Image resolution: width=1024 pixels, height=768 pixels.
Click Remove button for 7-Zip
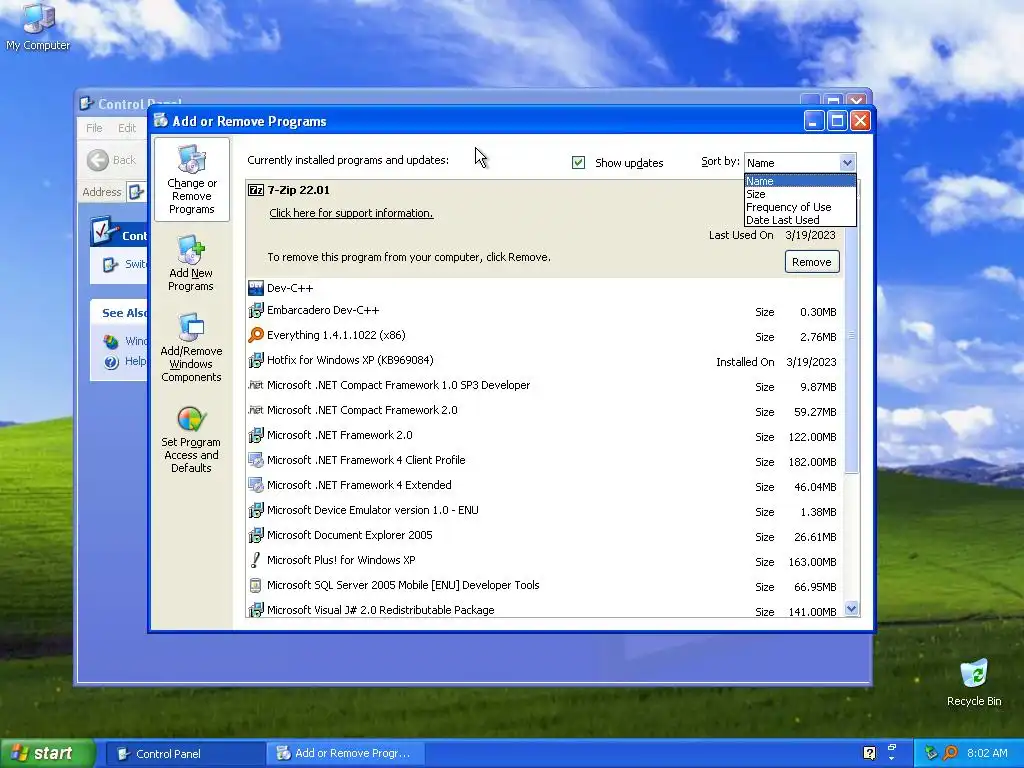812,262
